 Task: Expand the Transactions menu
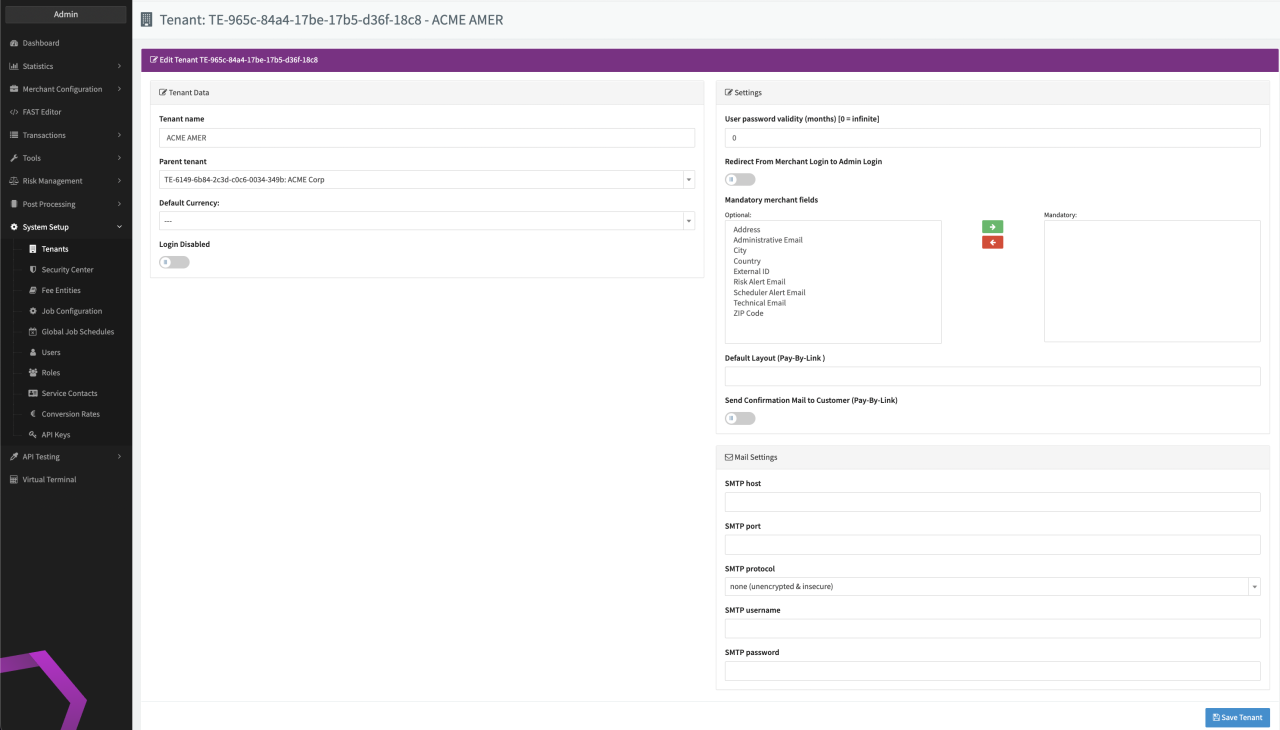point(65,135)
